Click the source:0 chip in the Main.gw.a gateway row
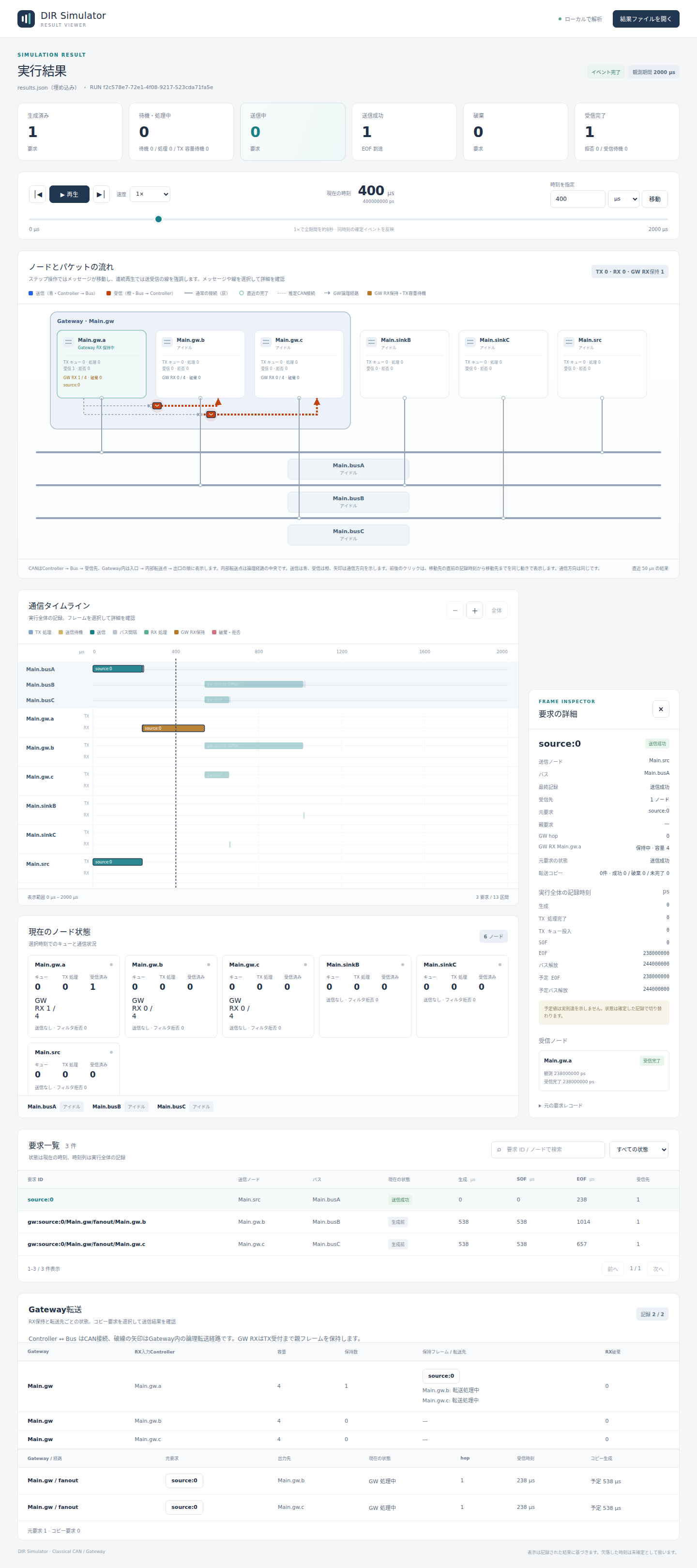The image size is (697, 1568). tap(441, 1376)
